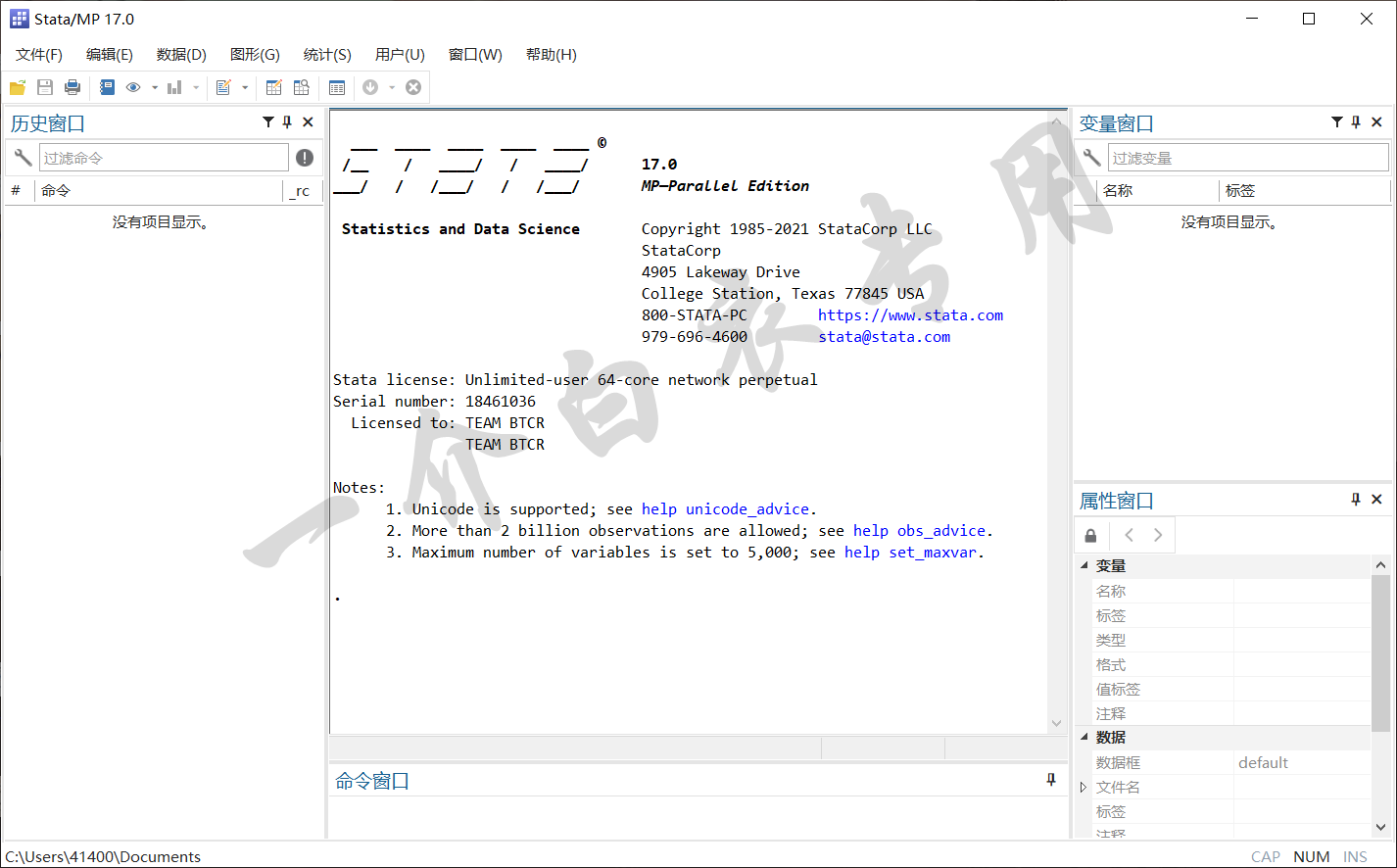Pin the 属性窗口 panel
This screenshot has height=868, width=1397.
pyautogui.click(x=1356, y=500)
